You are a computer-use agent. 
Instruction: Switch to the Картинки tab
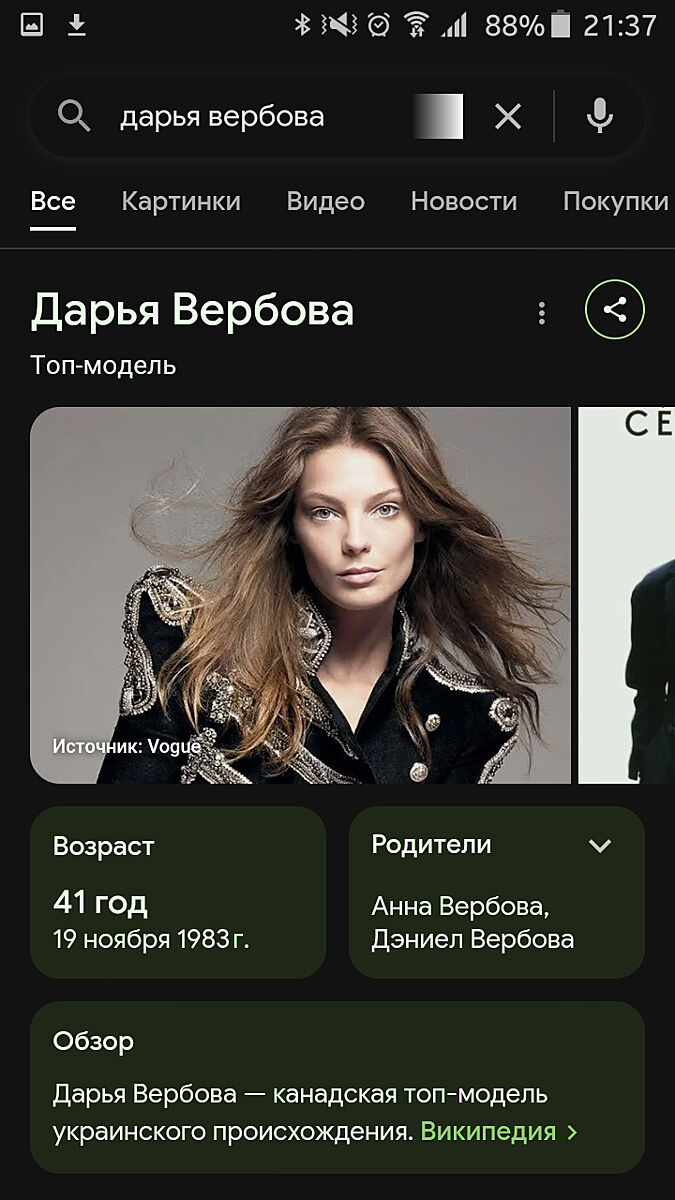[x=181, y=201]
